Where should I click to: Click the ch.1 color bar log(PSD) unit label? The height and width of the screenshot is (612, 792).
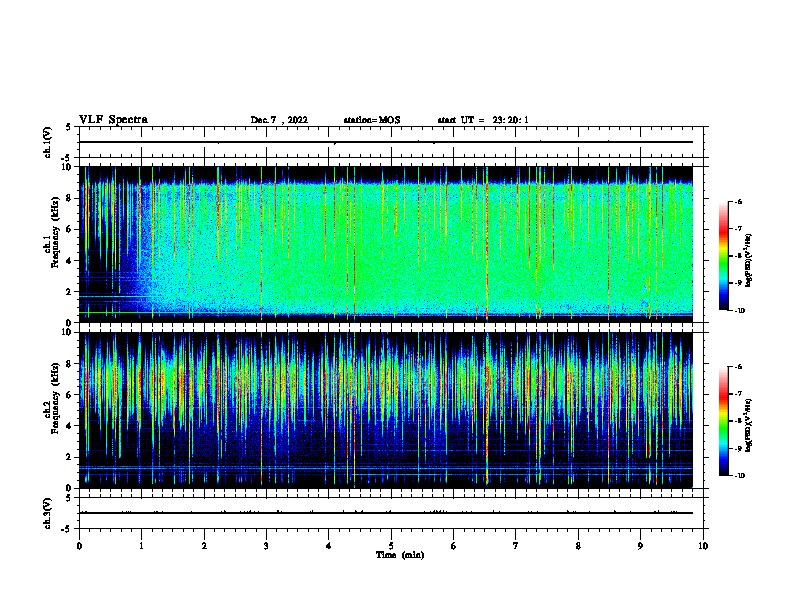[749, 261]
